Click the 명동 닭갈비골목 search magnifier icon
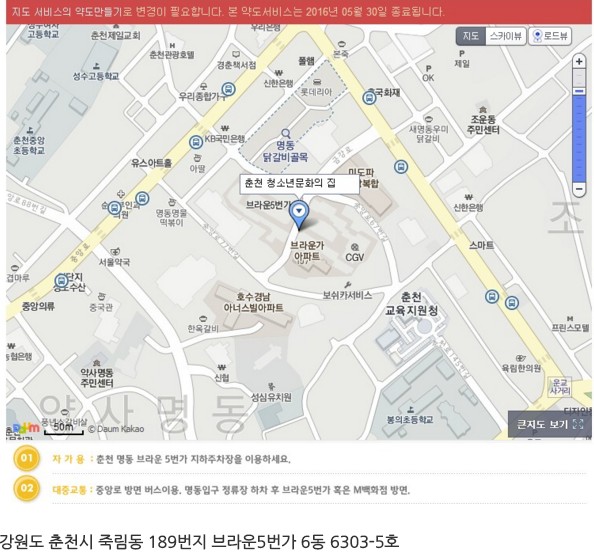Viewport: 594px width, 556px height. (286, 133)
